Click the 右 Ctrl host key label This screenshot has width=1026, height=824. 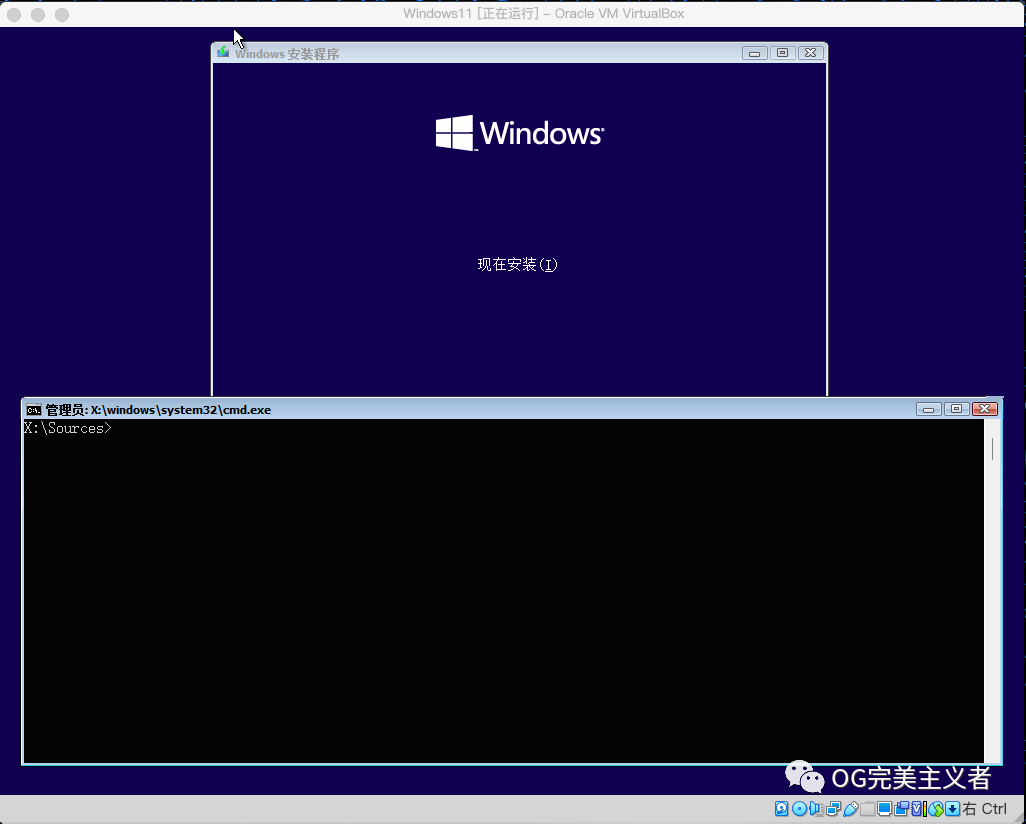(985, 809)
